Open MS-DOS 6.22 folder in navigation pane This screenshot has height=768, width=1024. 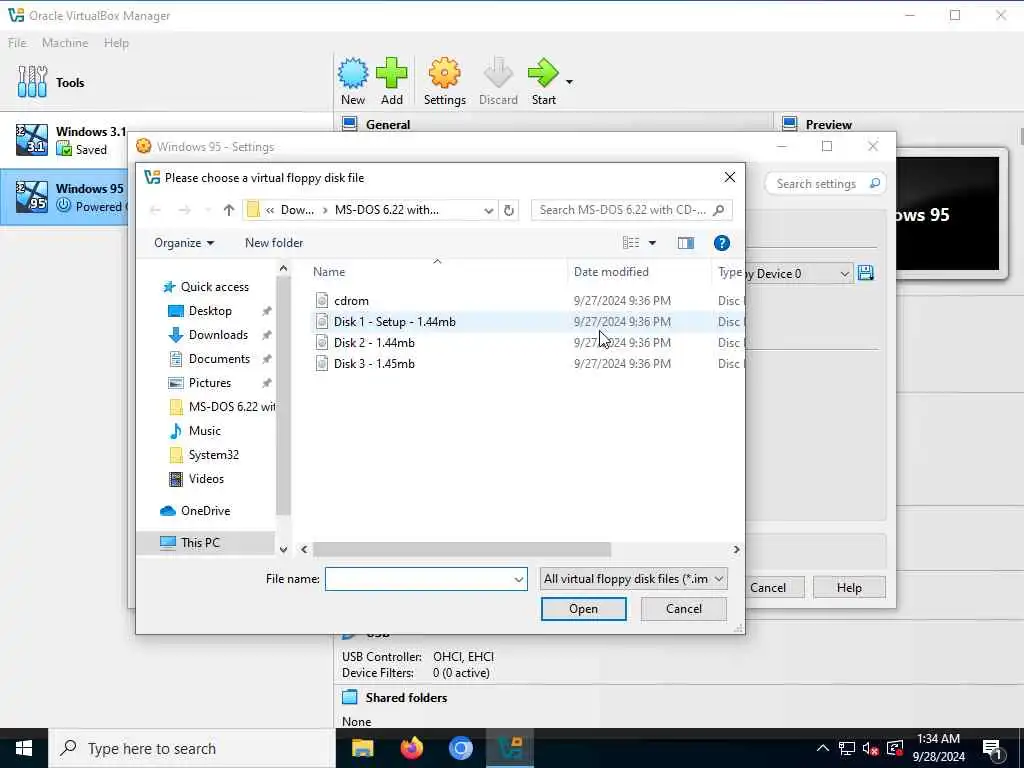click(x=222, y=407)
